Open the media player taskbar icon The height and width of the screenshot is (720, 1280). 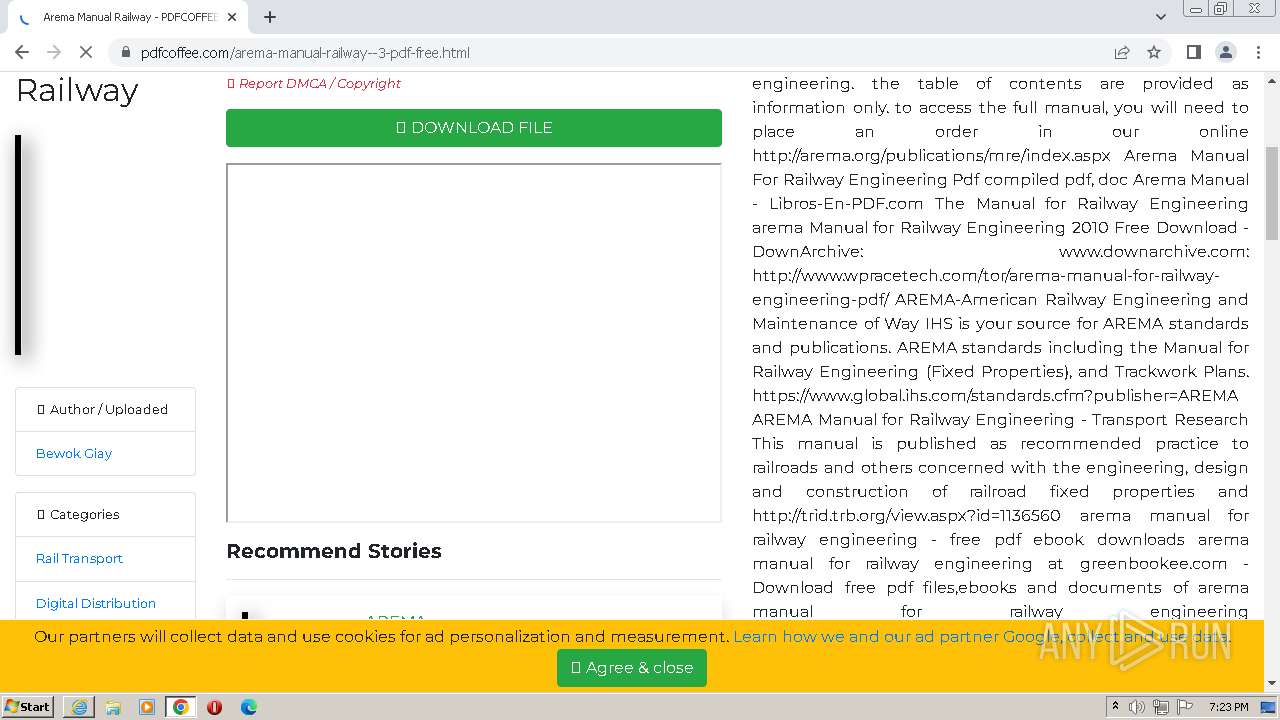(147, 707)
